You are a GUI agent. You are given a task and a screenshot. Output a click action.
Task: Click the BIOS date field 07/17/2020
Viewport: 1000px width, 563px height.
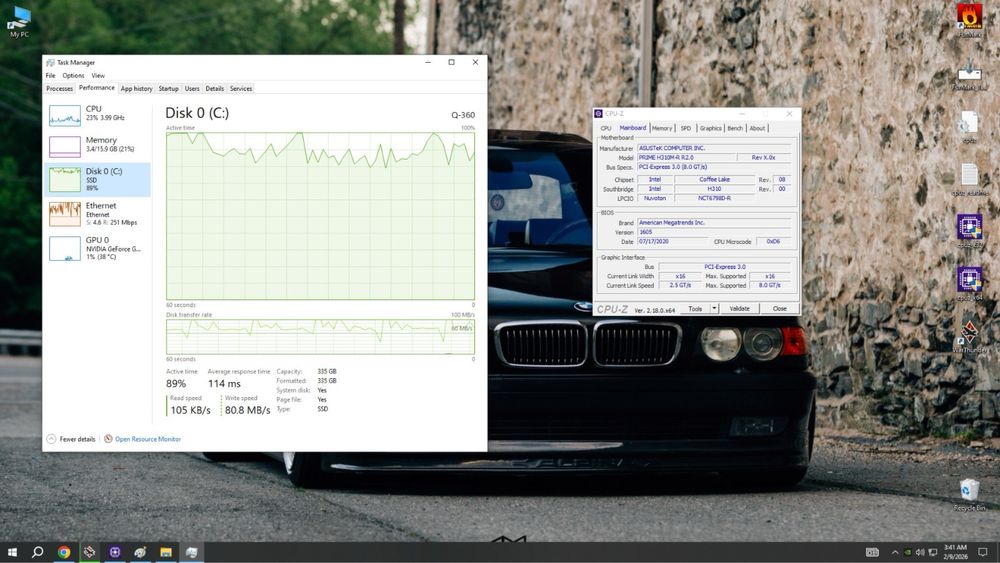click(672, 242)
